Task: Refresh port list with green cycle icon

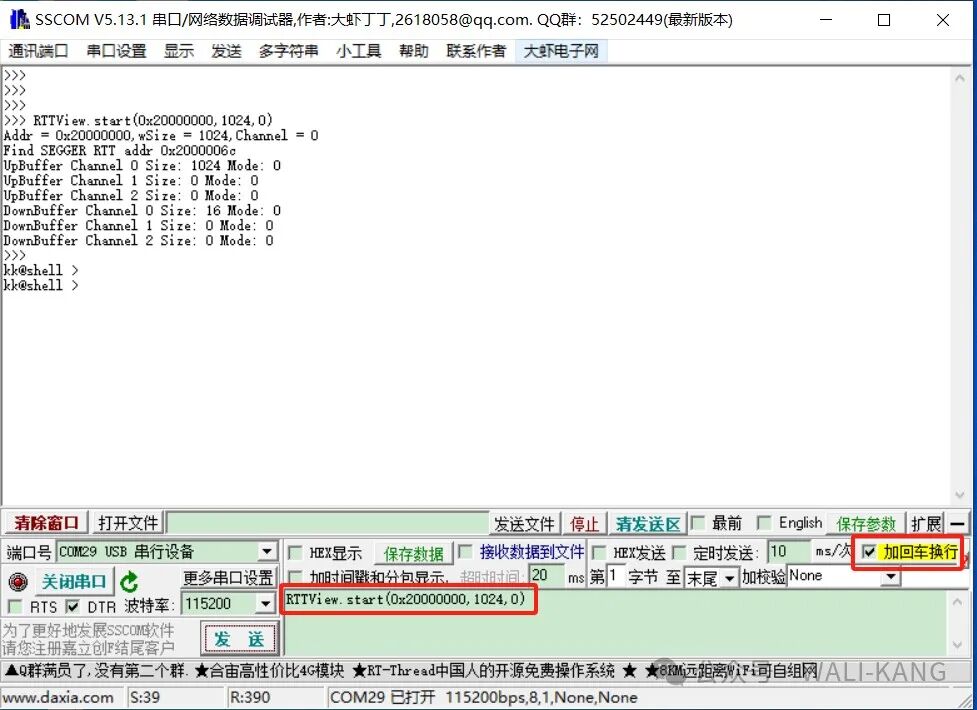Action: point(132,581)
